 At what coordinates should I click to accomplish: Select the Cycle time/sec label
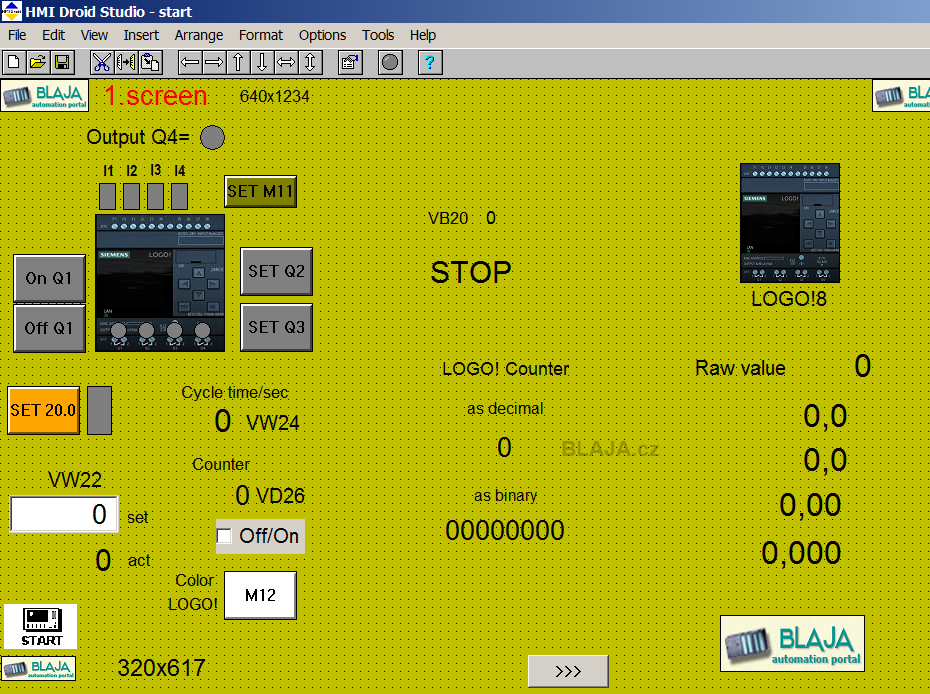pyautogui.click(x=235, y=392)
